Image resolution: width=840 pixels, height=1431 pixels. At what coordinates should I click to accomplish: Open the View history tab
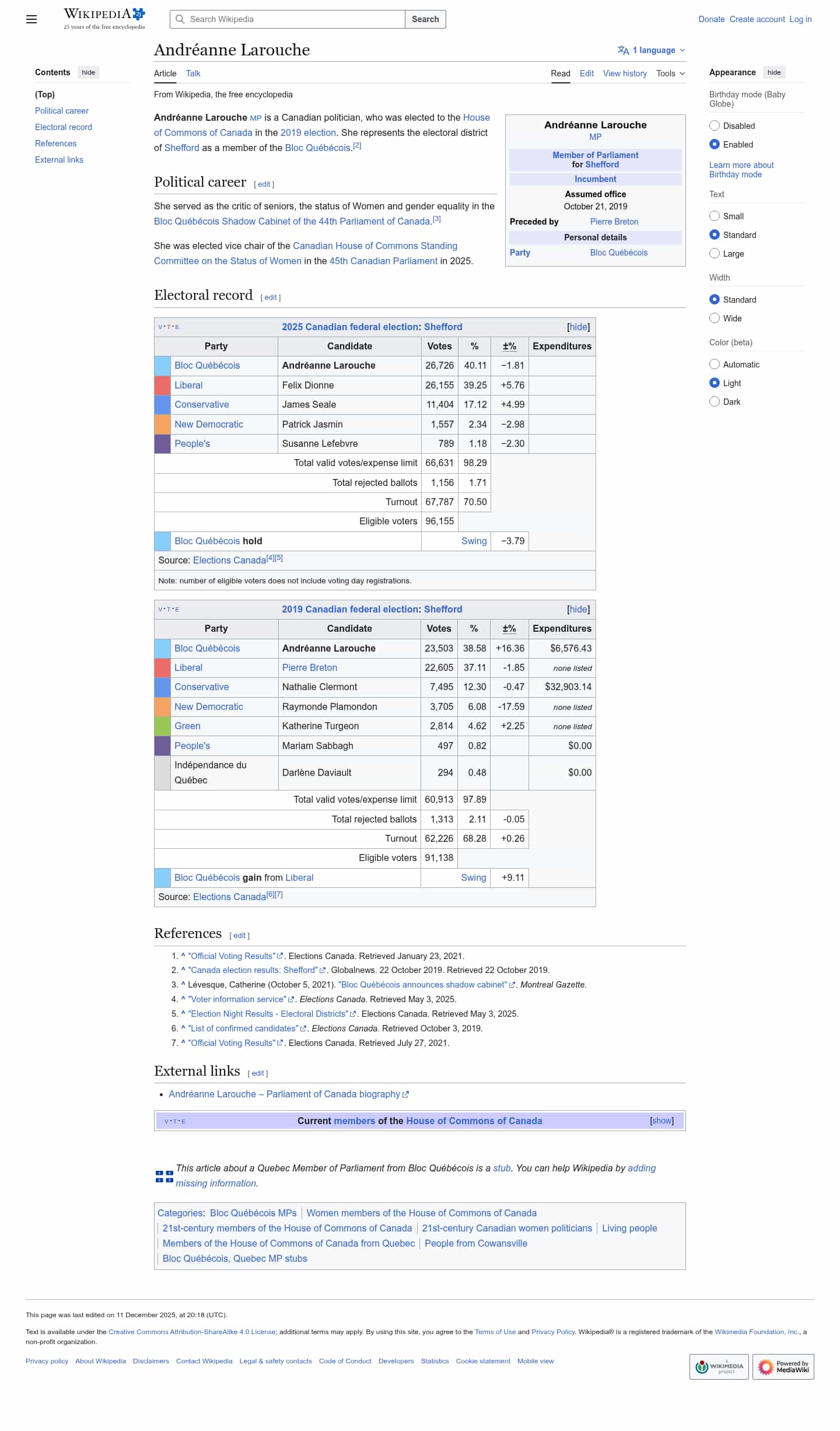click(625, 74)
